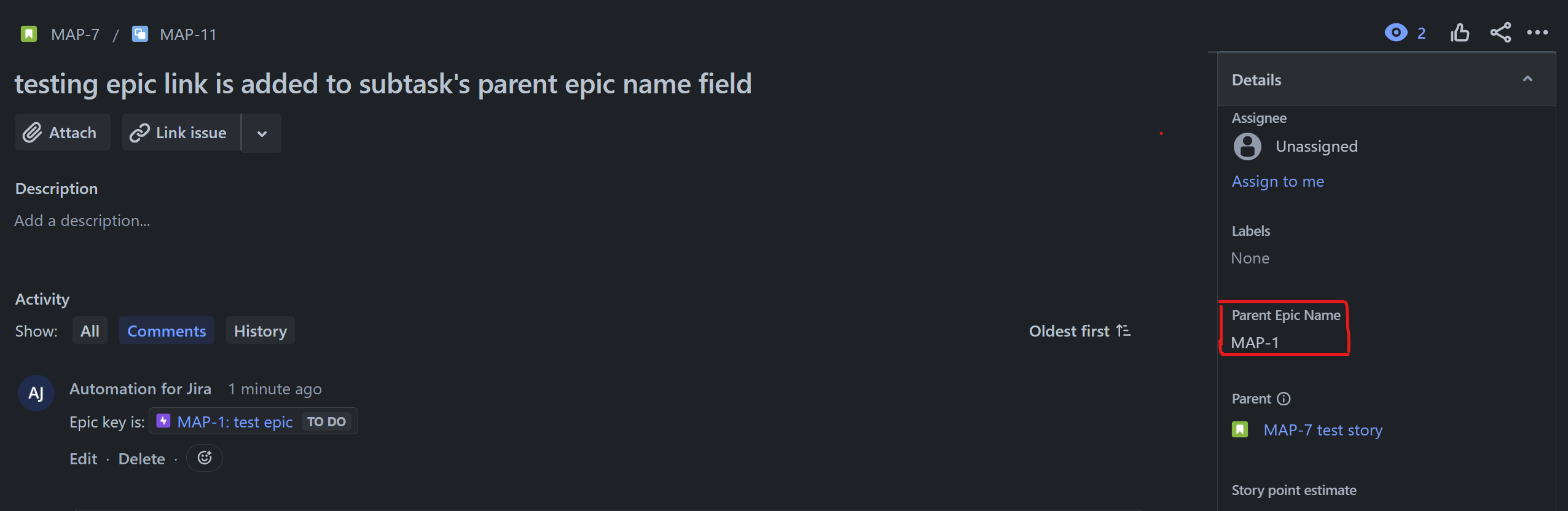Click the Assign to me link
Image resolution: width=1568 pixels, height=511 pixels.
(1277, 181)
